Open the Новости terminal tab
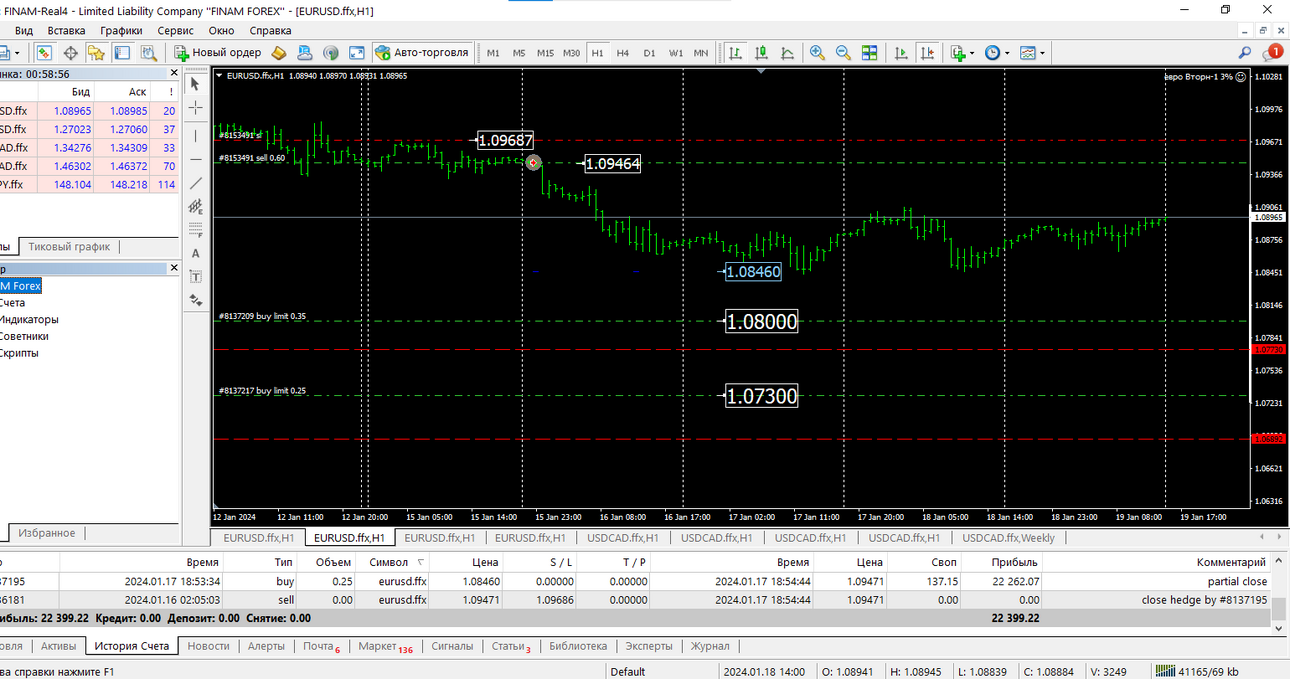This screenshot has width=1290, height=679. (x=208, y=646)
